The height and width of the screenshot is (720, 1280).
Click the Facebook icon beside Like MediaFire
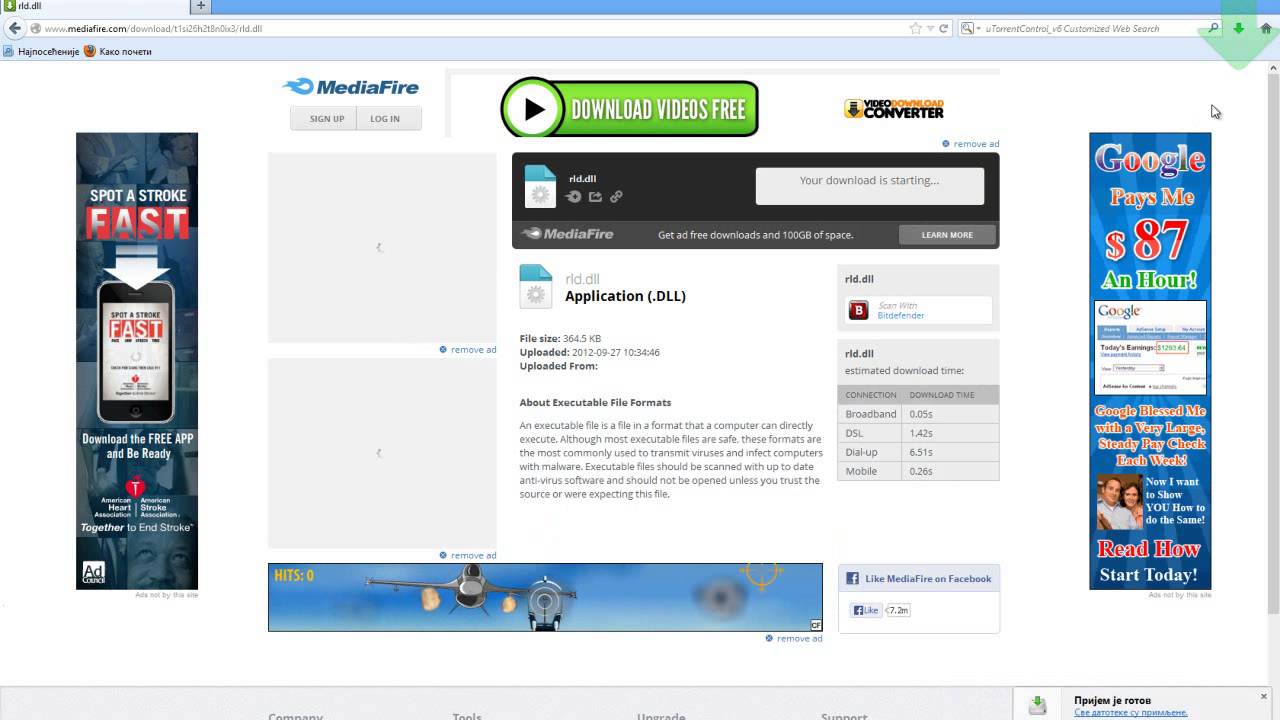[x=853, y=578]
